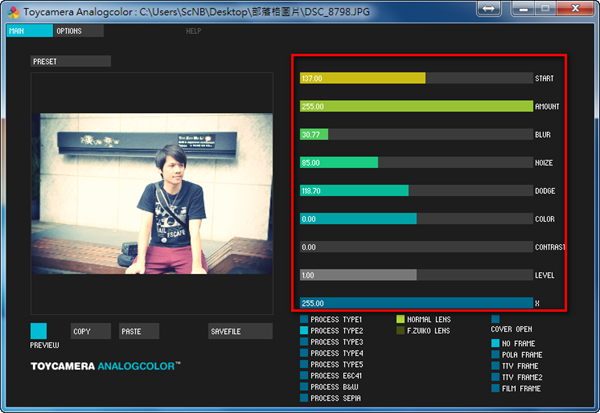Open the PRESET dropdown
Screen dimensions: 600x413
[x=71, y=61]
